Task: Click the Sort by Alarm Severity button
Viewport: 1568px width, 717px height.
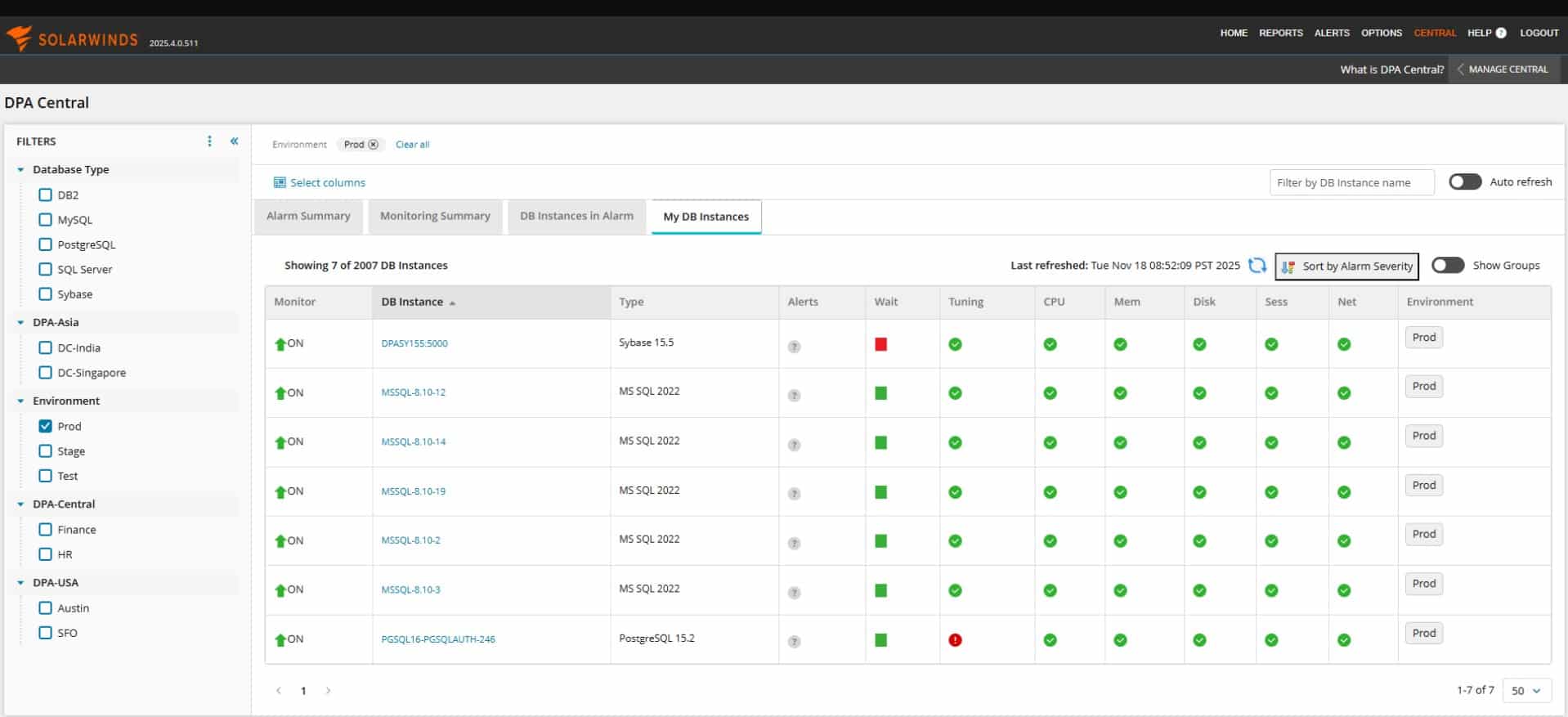Action: pos(1346,266)
